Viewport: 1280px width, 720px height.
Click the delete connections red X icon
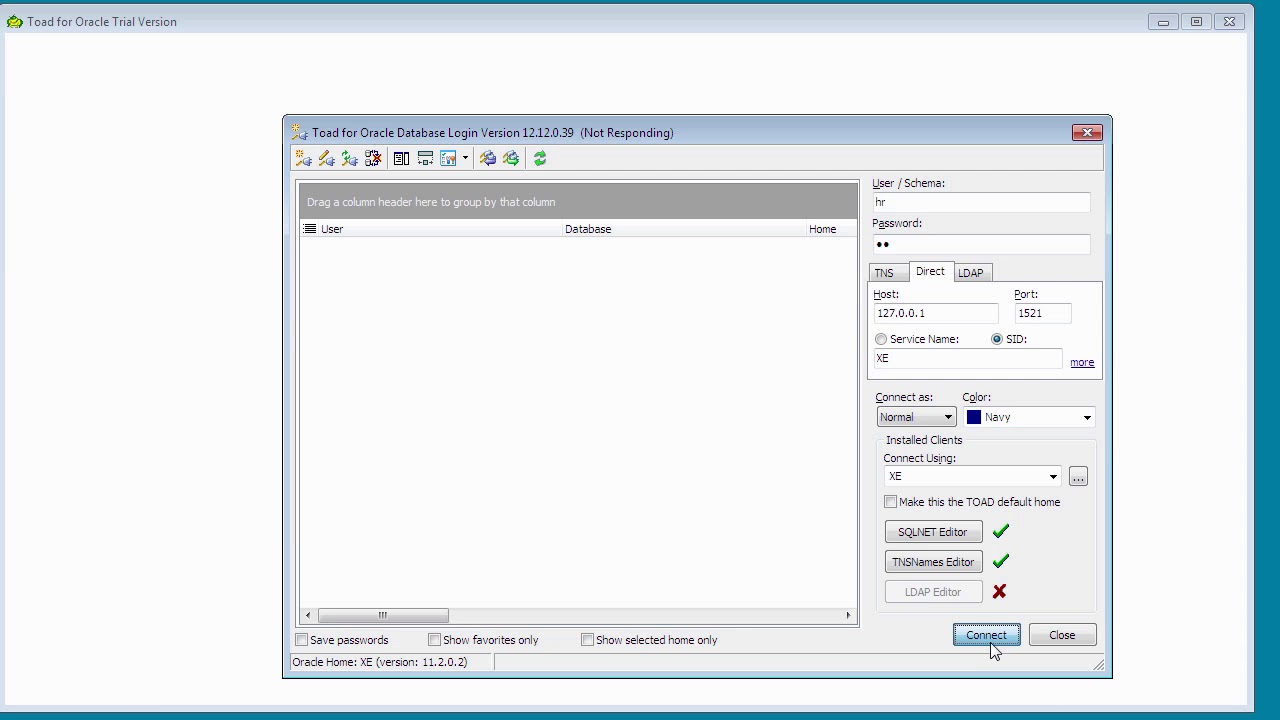tap(373, 159)
